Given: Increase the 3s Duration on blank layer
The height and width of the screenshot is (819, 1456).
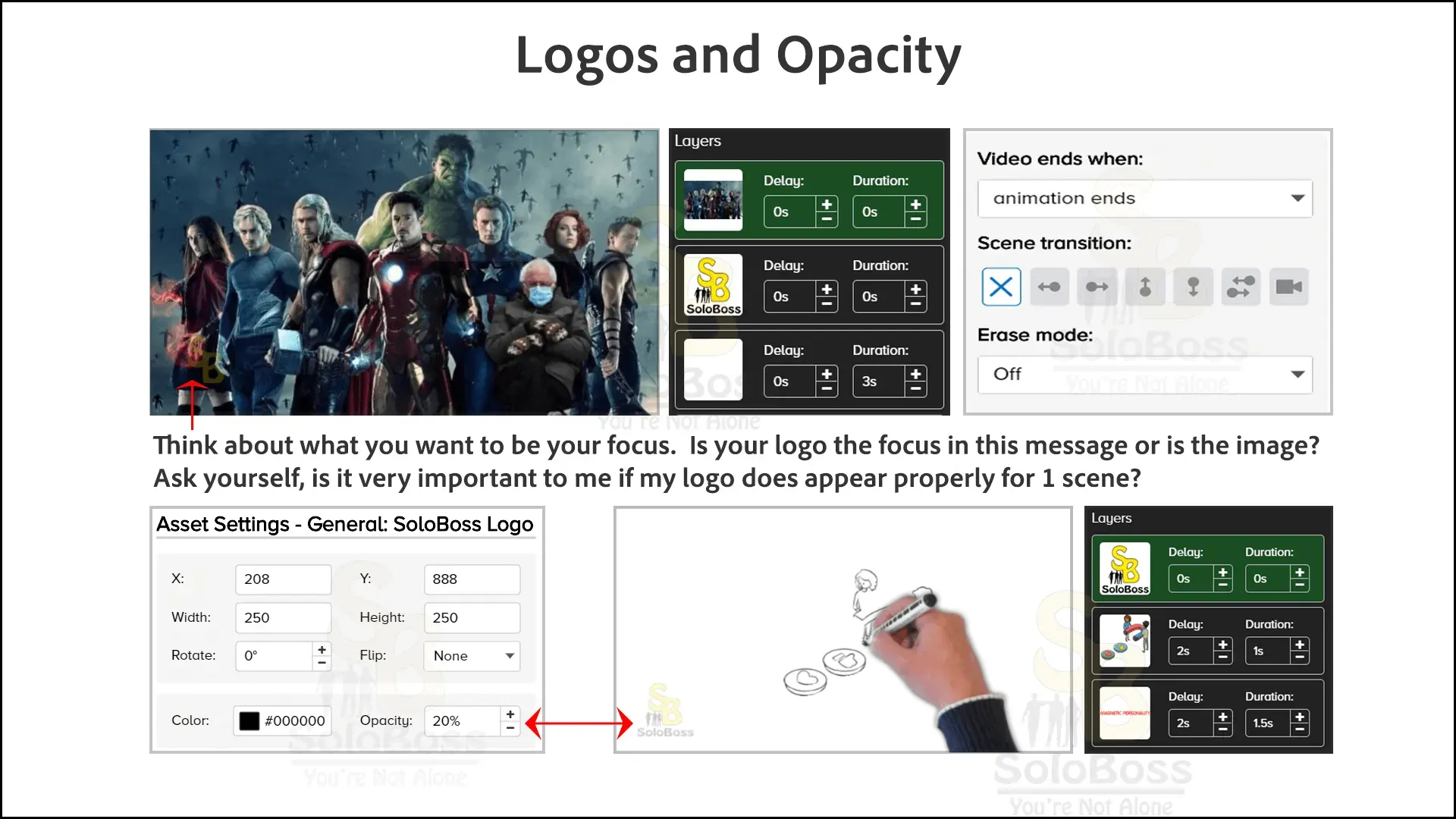Looking at the screenshot, I should tap(916, 375).
